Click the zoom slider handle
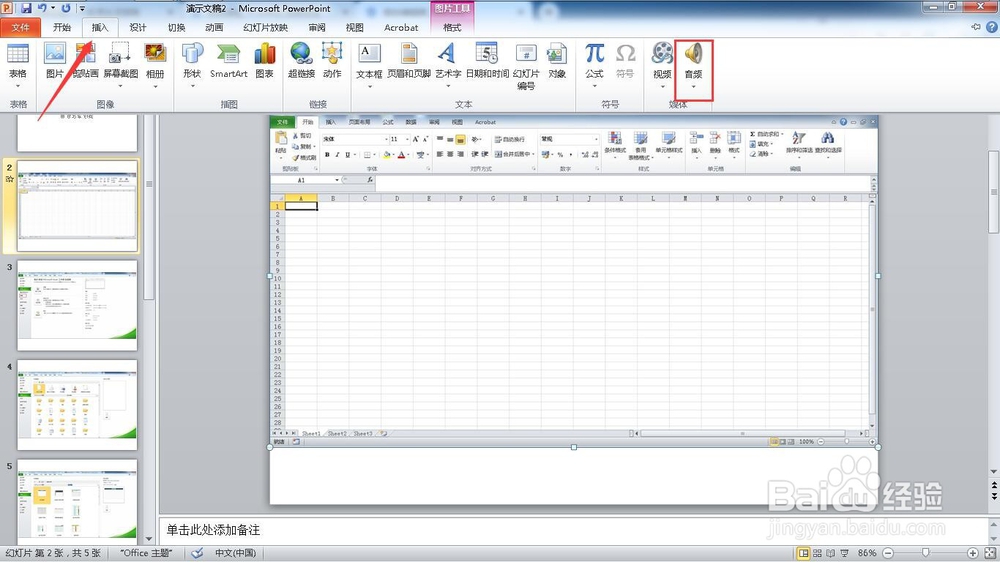The height and width of the screenshot is (562, 1000). [x=925, y=553]
